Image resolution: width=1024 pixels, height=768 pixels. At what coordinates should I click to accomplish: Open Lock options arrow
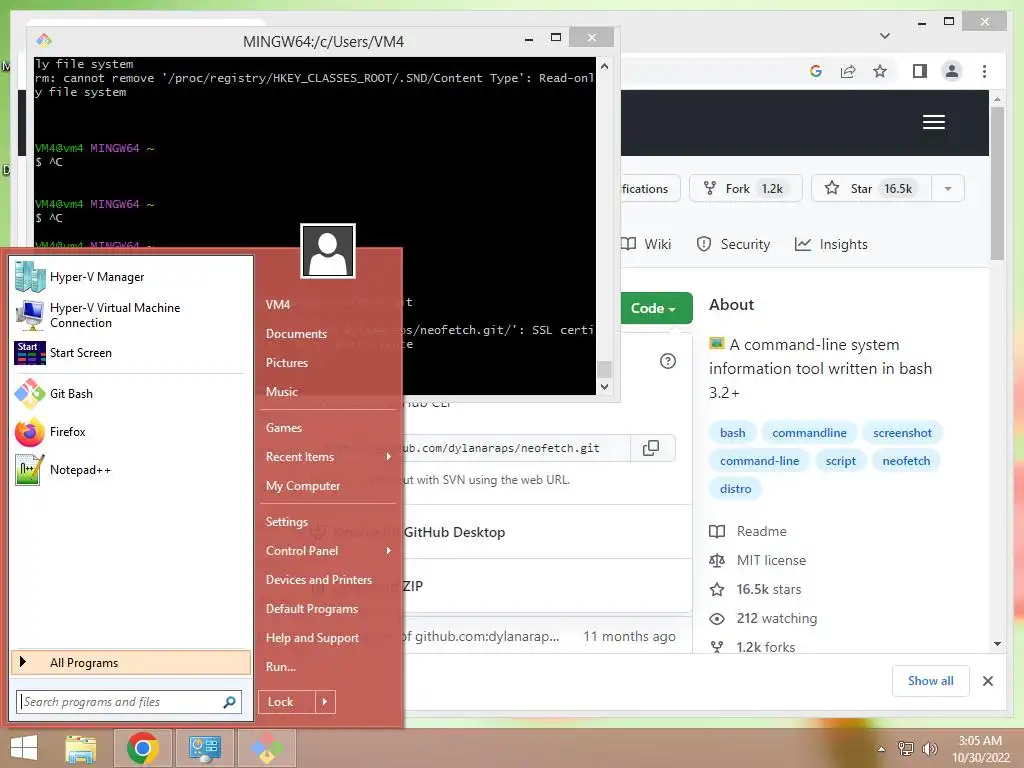[325, 702]
